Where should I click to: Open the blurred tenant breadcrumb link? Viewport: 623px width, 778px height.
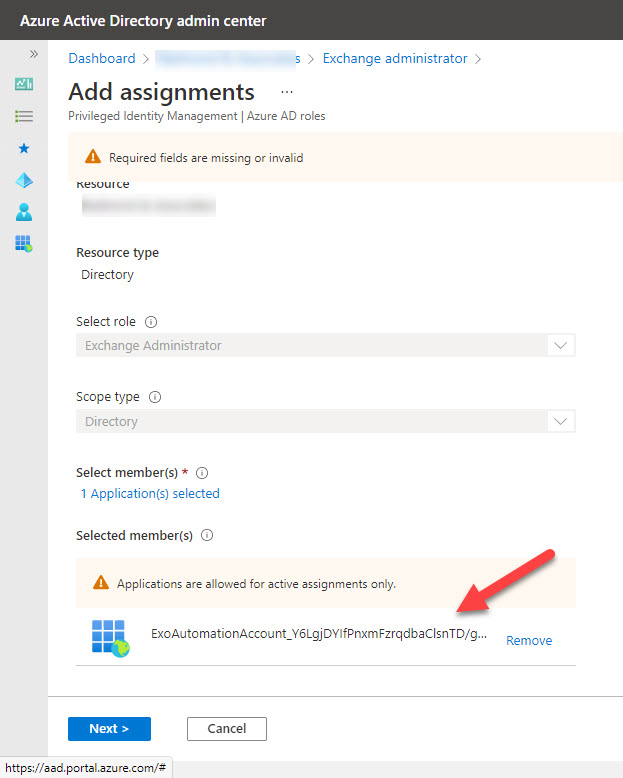[228, 59]
